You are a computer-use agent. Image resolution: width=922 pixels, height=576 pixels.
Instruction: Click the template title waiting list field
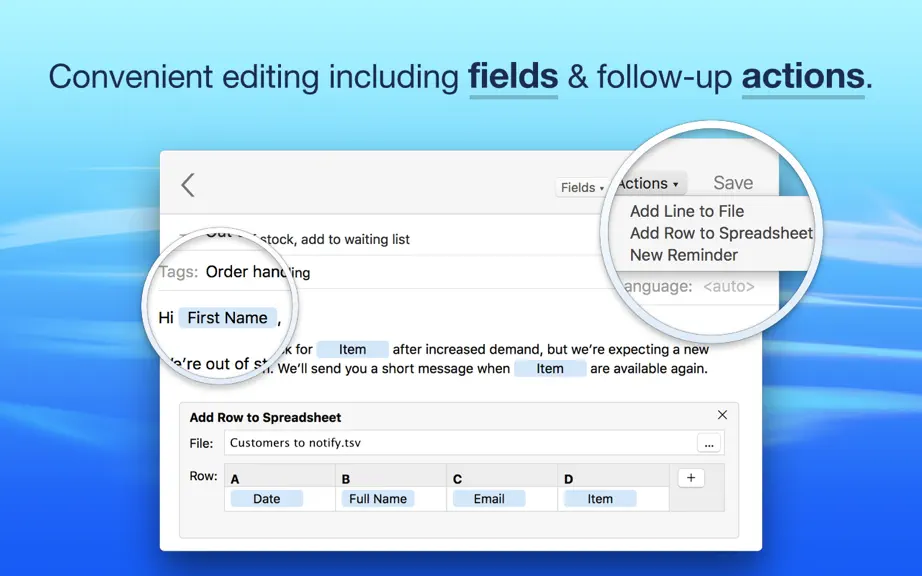point(308,239)
